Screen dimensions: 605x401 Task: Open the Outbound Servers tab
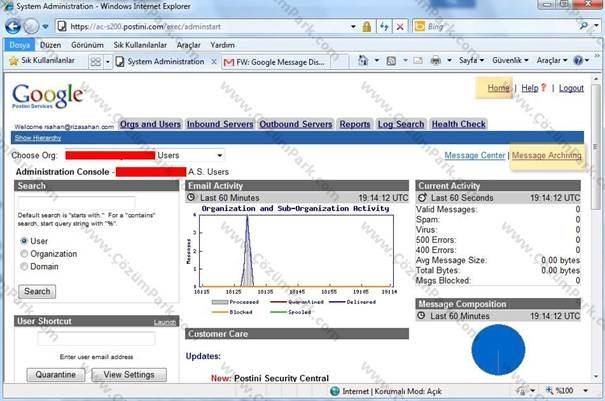pyautogui.click(x=296, y=124)
